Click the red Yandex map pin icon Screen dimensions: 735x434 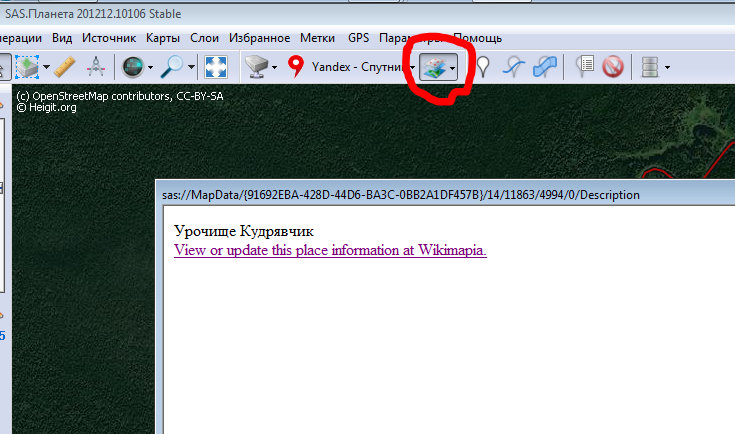[295, 67]
